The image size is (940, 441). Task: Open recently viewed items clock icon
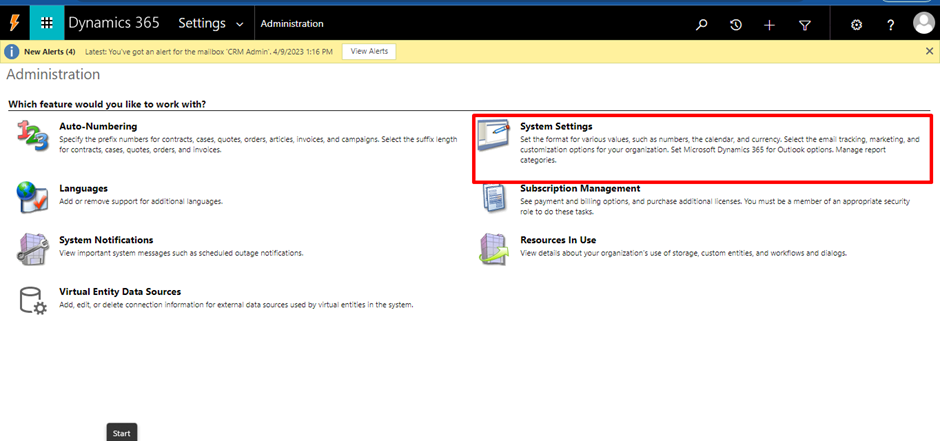tap(736, 25)
